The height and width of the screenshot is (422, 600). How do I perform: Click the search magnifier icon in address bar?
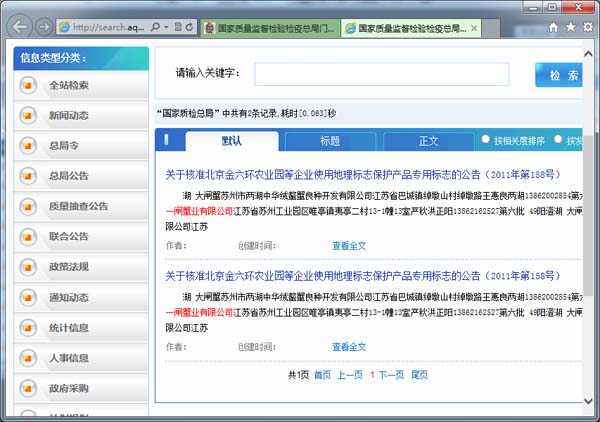click(155, 27)
